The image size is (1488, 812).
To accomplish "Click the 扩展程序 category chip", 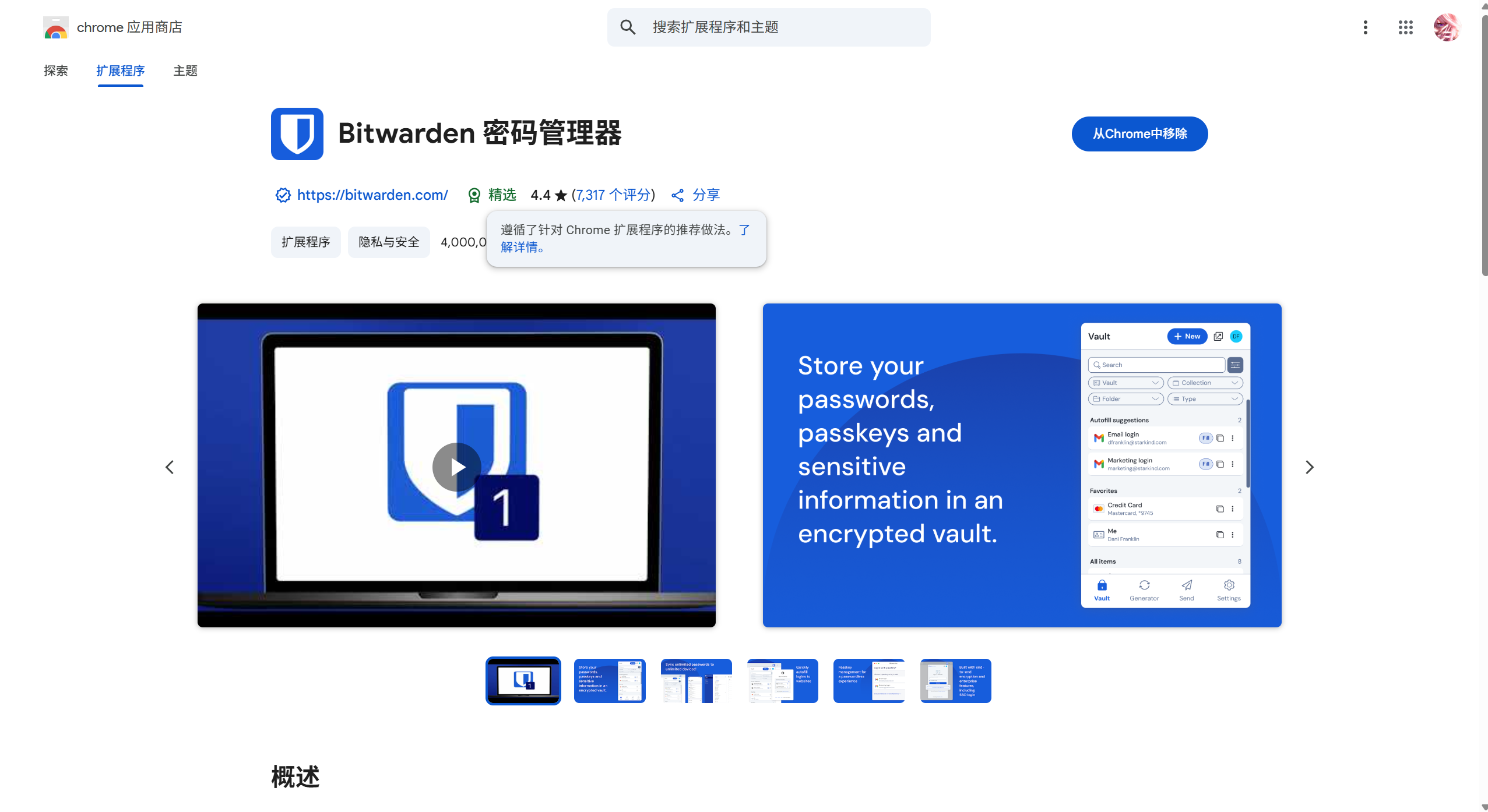I will coord(305,242).
